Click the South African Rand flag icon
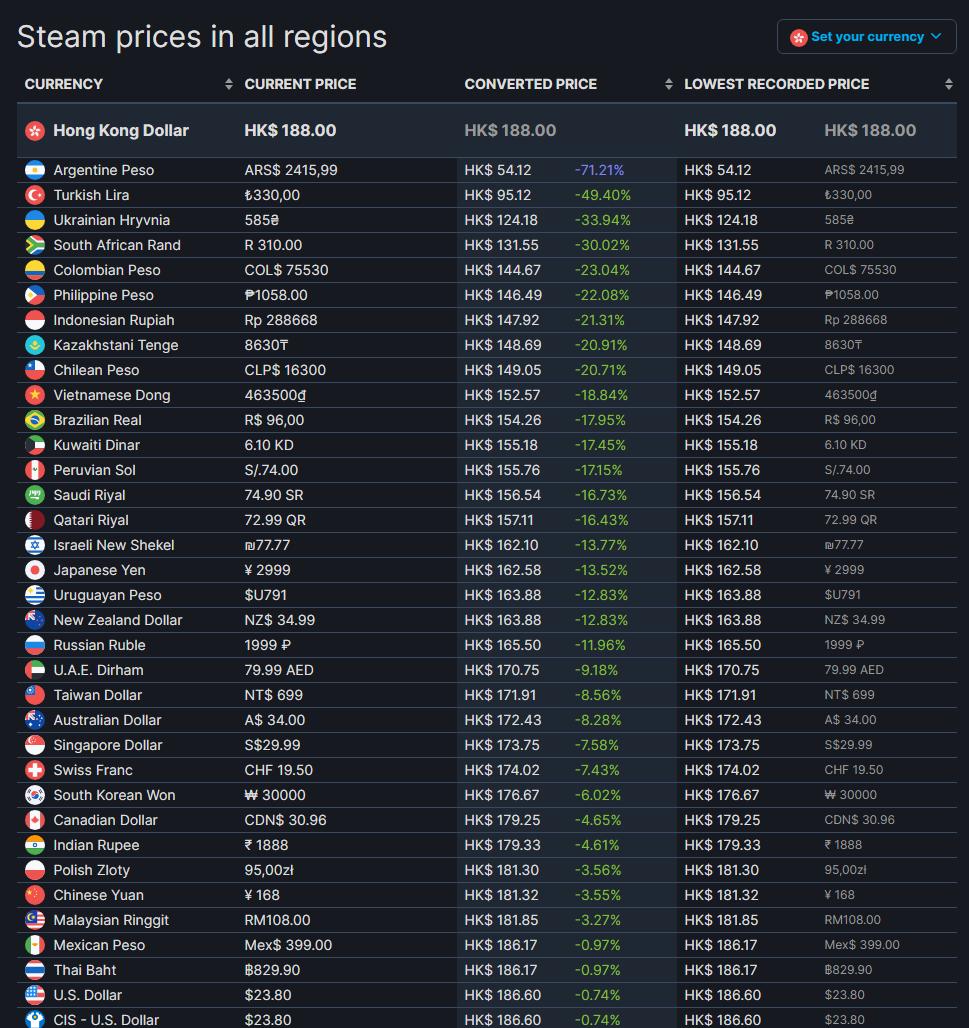969x1028 pixels. point(35,245)
